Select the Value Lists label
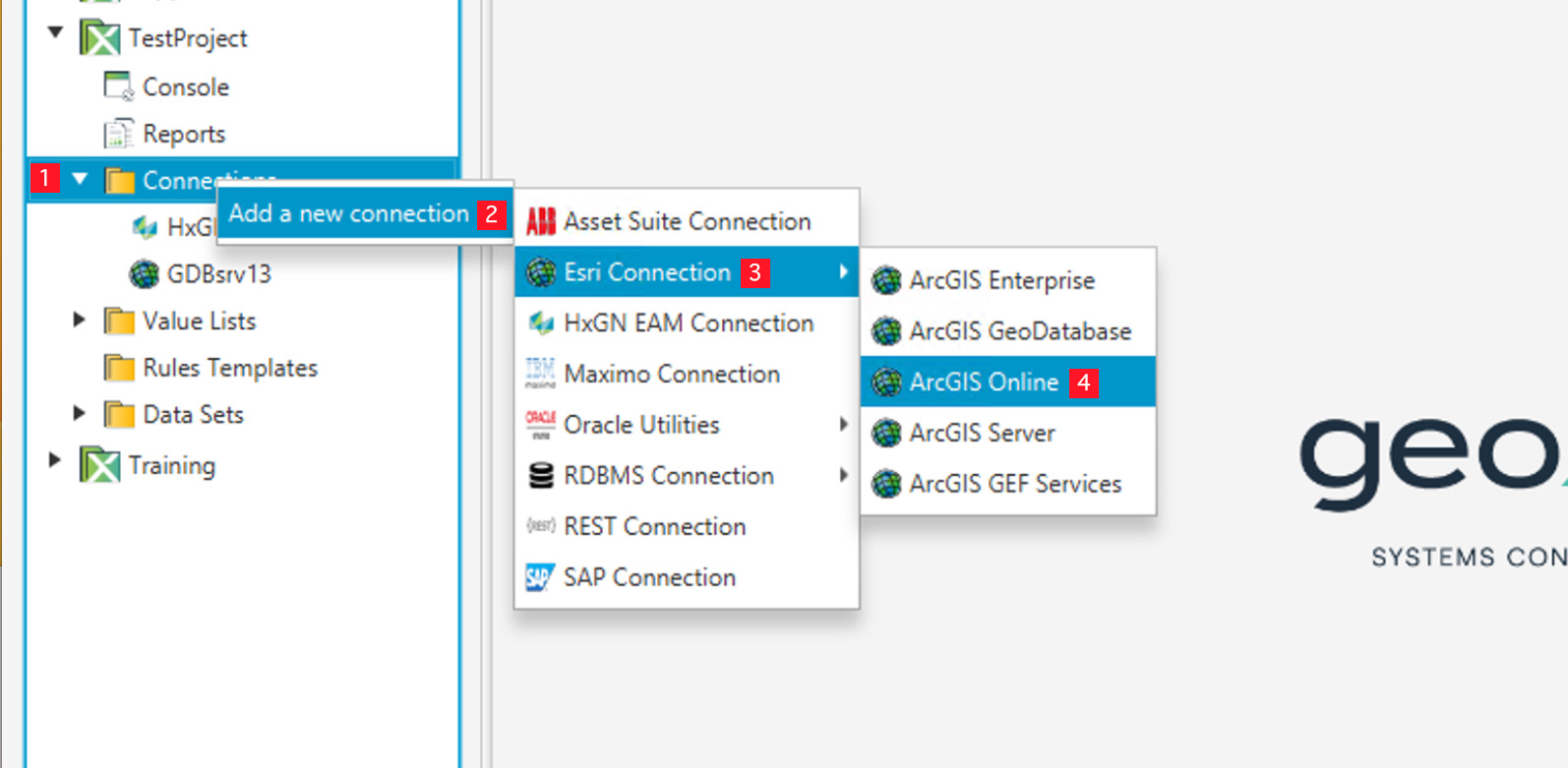The height and width of the screenshot is (768, 1568). pos(199,322)
